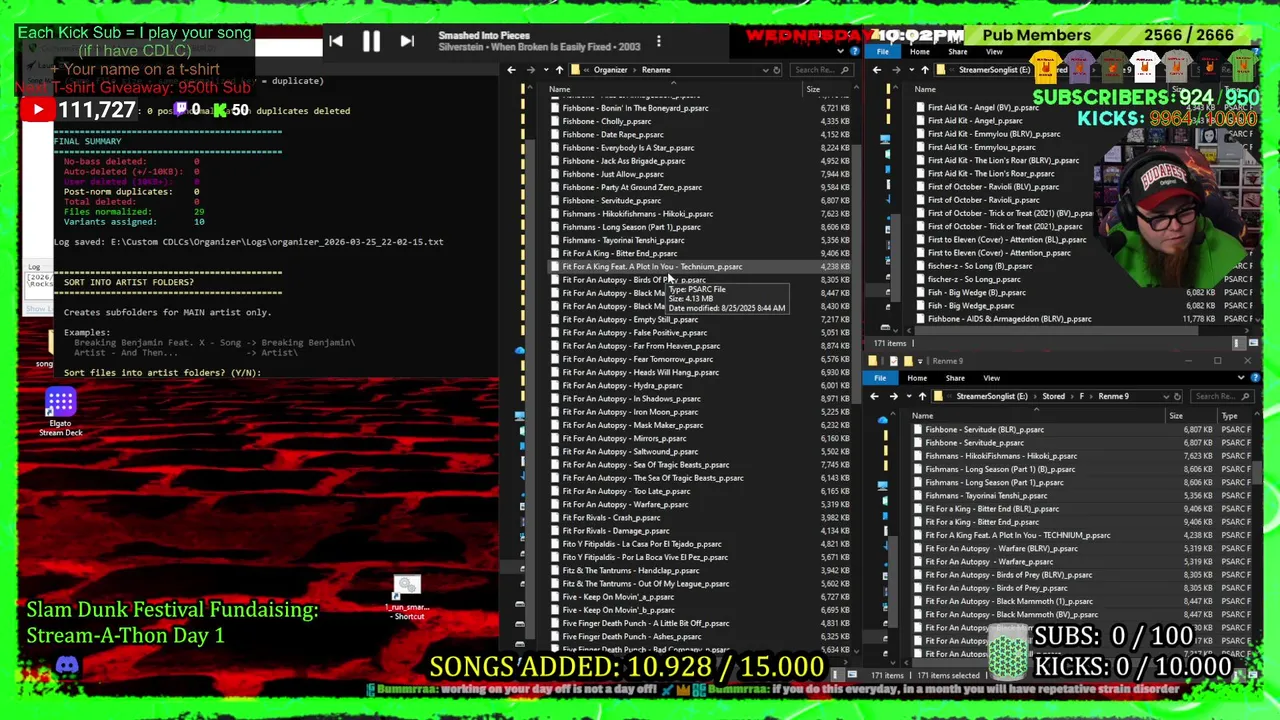Click the Fishbone - Cholly file icon

pos(555,121)
